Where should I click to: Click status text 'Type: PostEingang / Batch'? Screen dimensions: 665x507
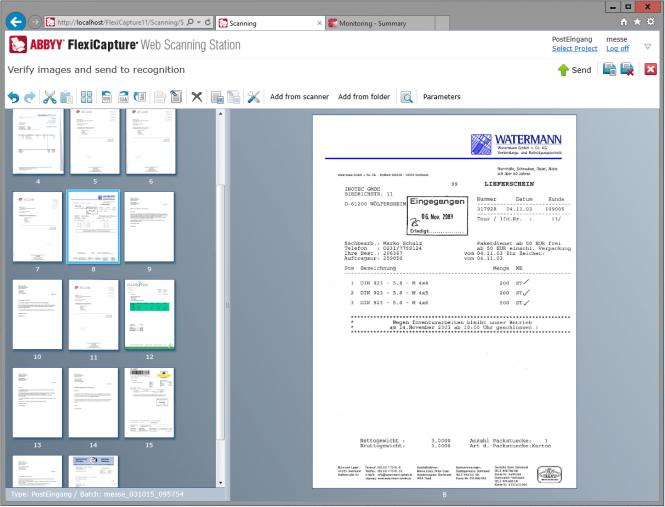[x=97, y=494]
